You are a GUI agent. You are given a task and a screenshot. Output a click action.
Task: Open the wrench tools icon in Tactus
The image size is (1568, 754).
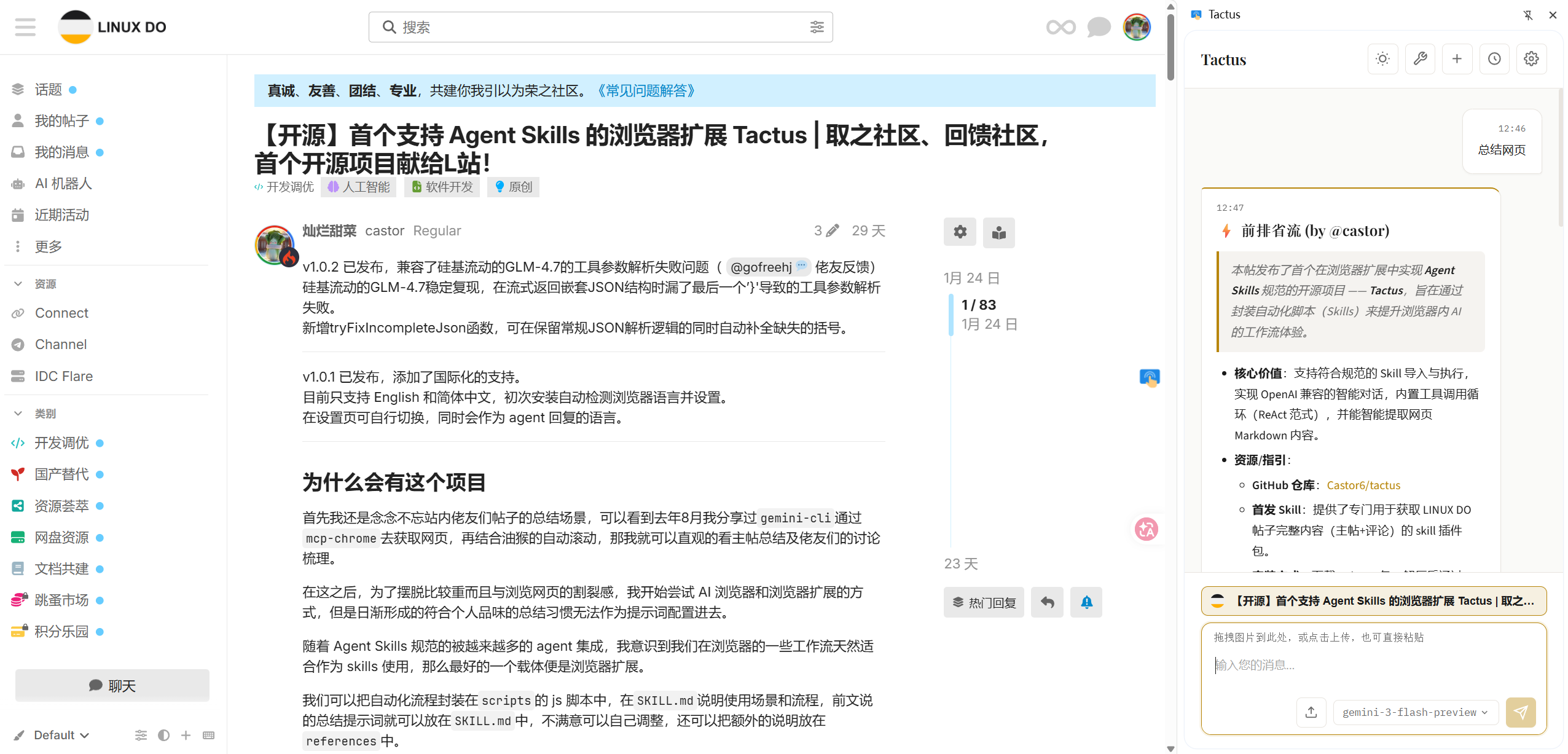tap(1420, 58)
